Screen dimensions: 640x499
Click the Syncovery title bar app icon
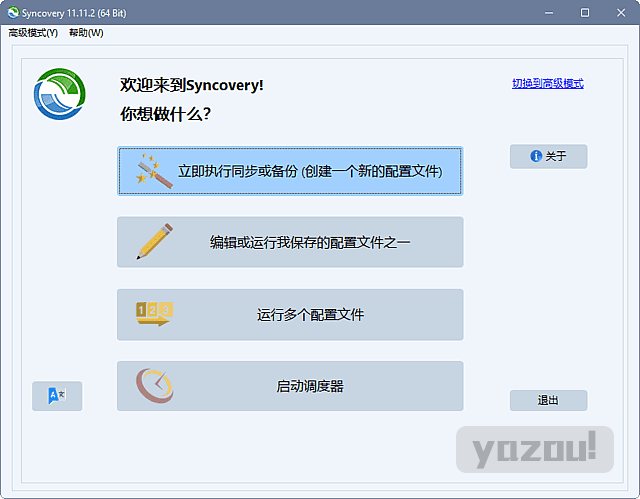13,13
